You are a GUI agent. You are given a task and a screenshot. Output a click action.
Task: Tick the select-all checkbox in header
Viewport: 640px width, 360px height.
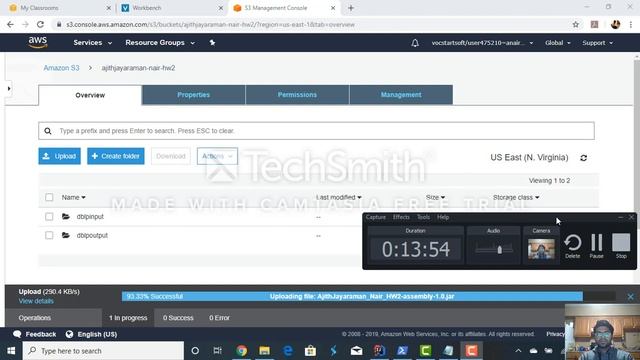tap(49, 198)
